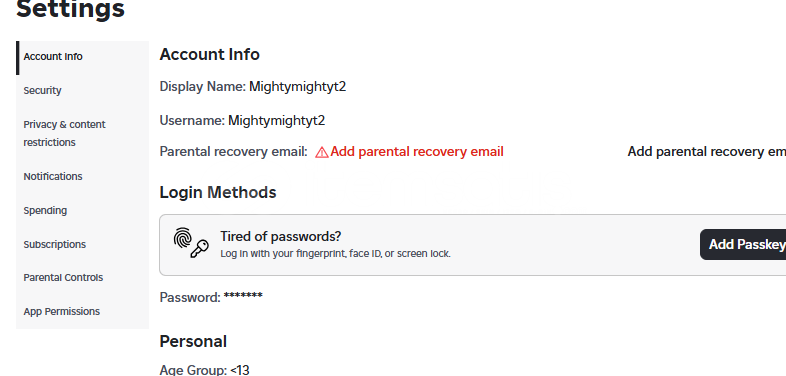Click the Tired of passwords? heading

(281, 237)
